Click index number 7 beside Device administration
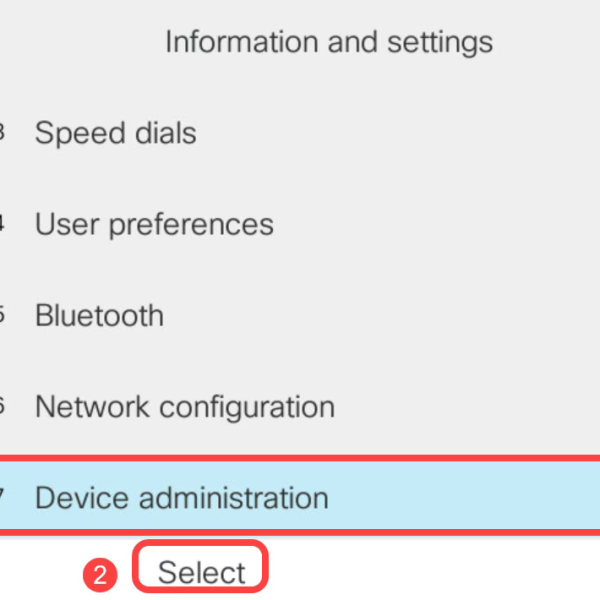This screenshot has width=600, height=600. click(x=2, y=497)
